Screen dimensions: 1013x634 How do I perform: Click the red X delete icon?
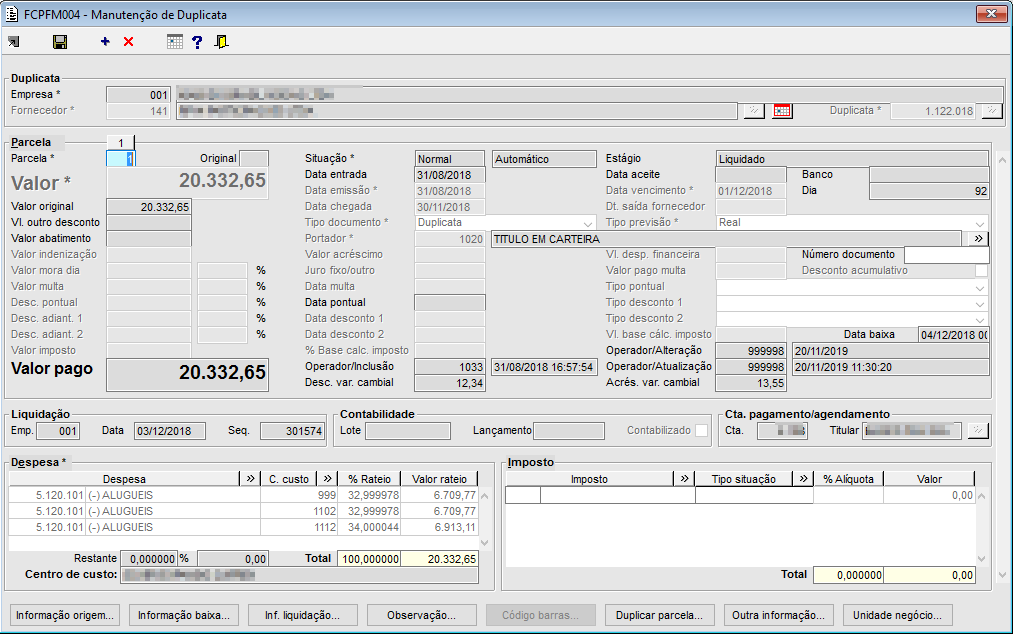[128, 42]
